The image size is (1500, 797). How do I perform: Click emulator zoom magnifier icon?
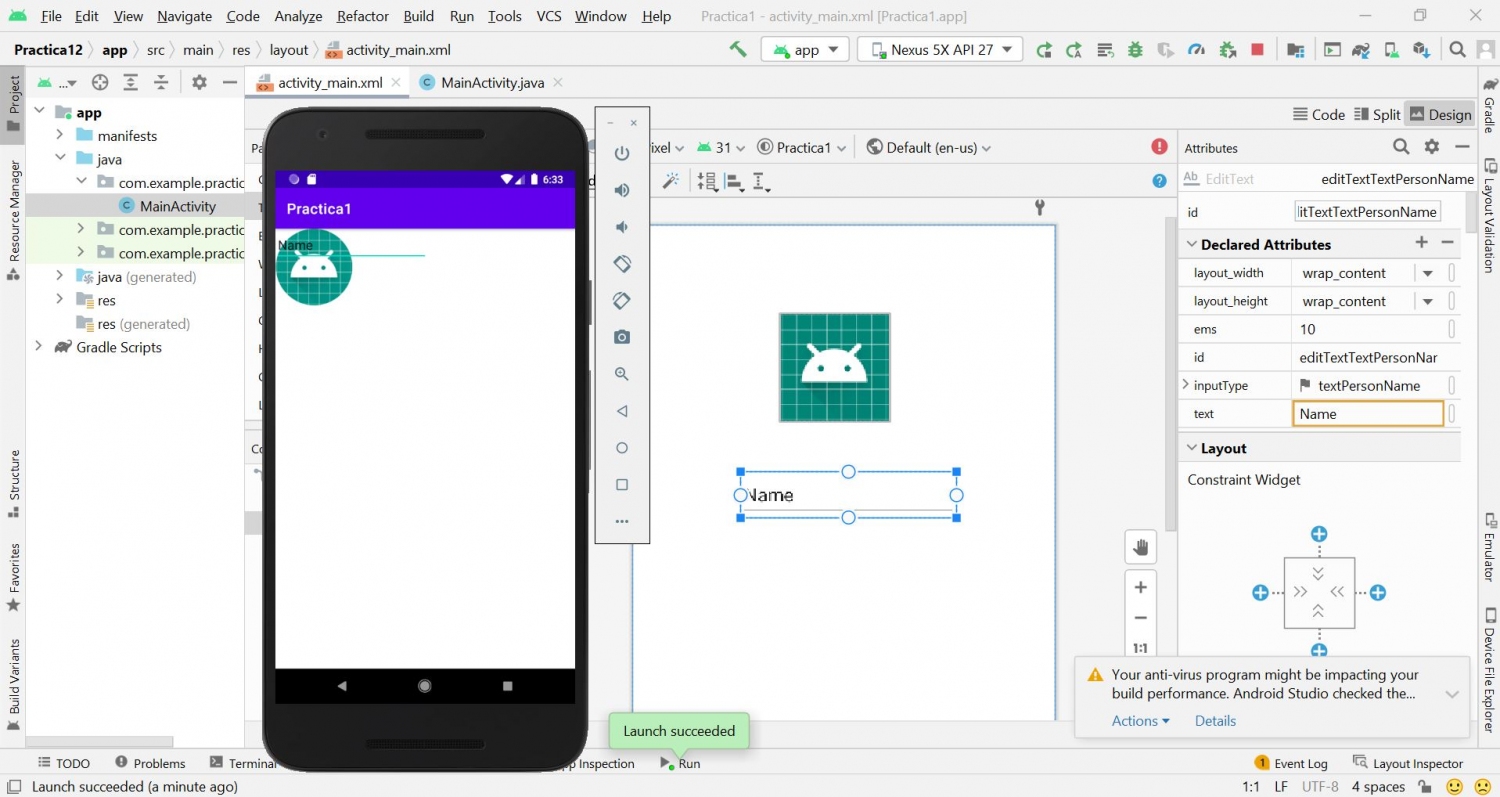coord(622,374)
